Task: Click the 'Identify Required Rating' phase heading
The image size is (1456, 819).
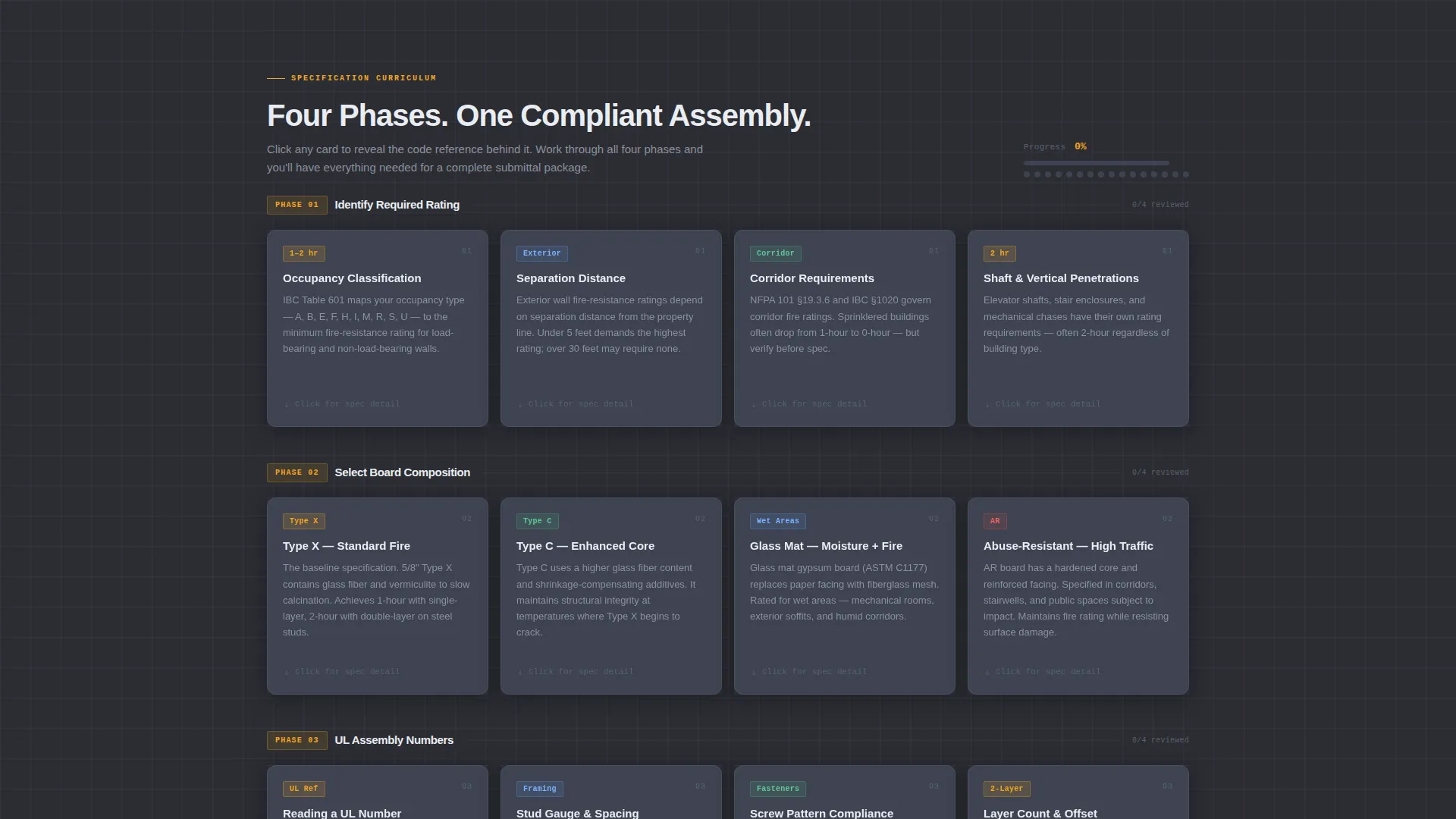Action: coord(397,205)
